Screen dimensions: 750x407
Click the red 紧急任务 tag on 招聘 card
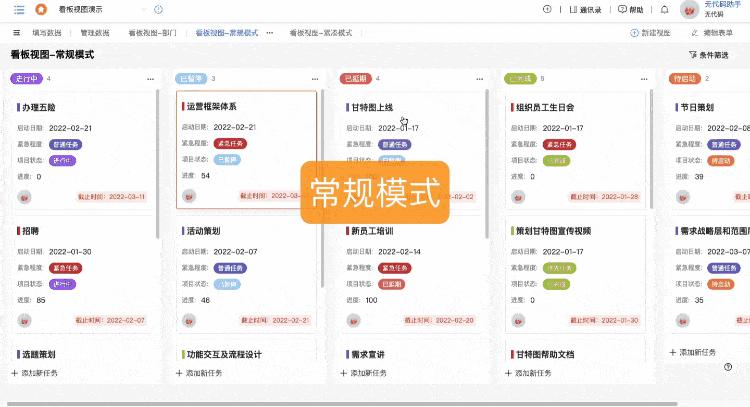[x=66, y=268]
